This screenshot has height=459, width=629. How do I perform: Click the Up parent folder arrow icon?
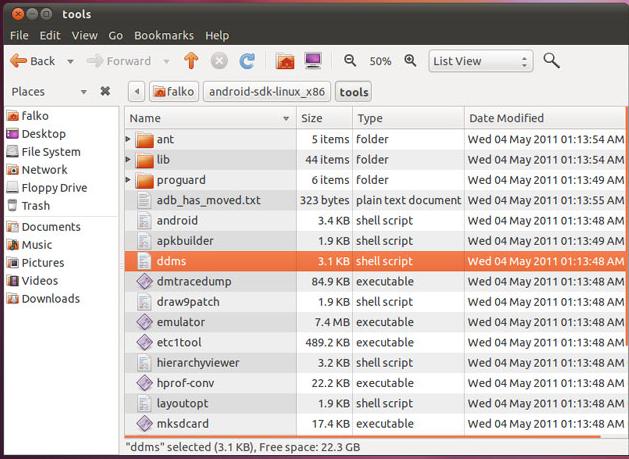tap(191, 61)
